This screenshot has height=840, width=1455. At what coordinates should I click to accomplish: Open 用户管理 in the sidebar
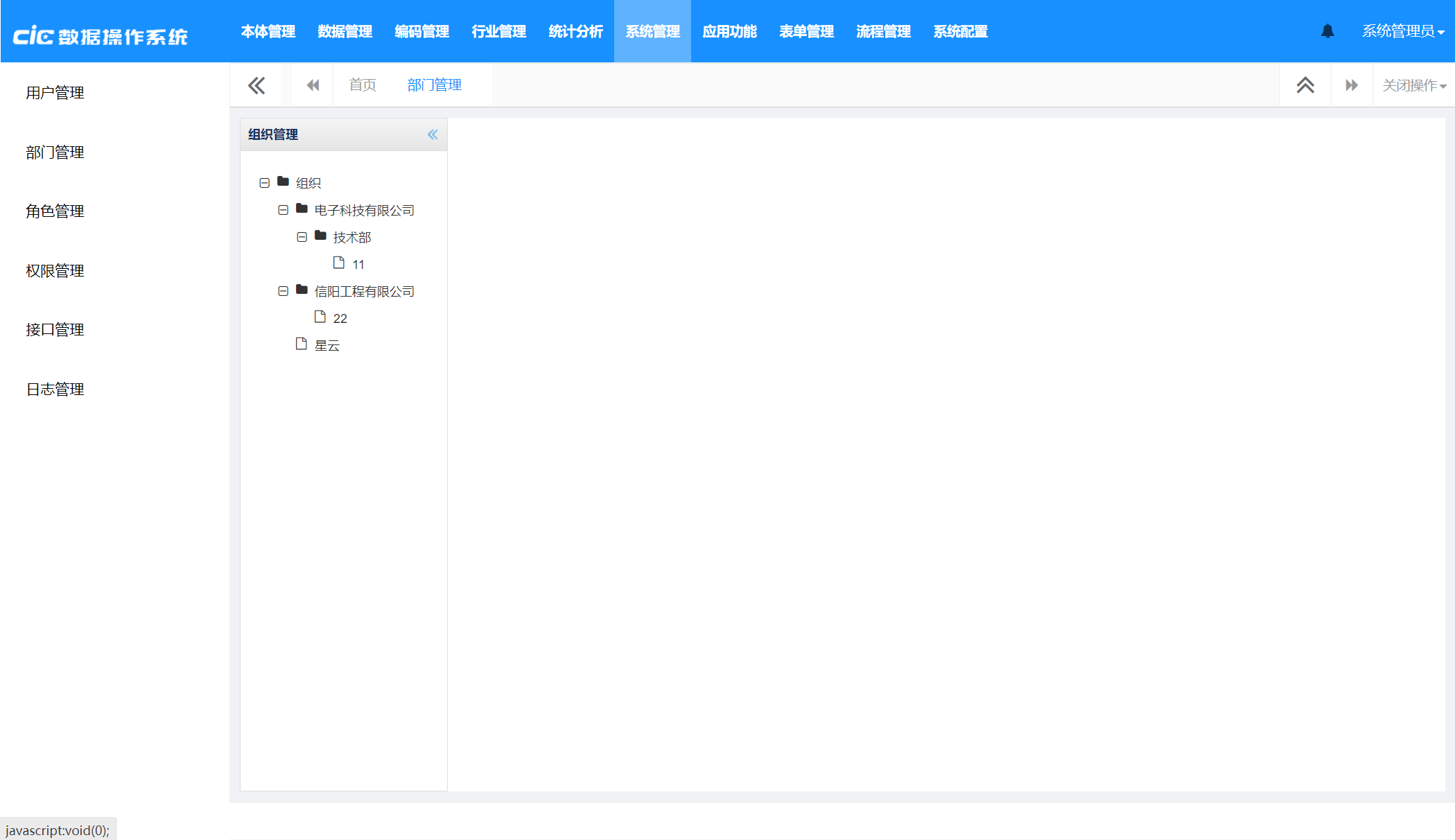[55, 93]
